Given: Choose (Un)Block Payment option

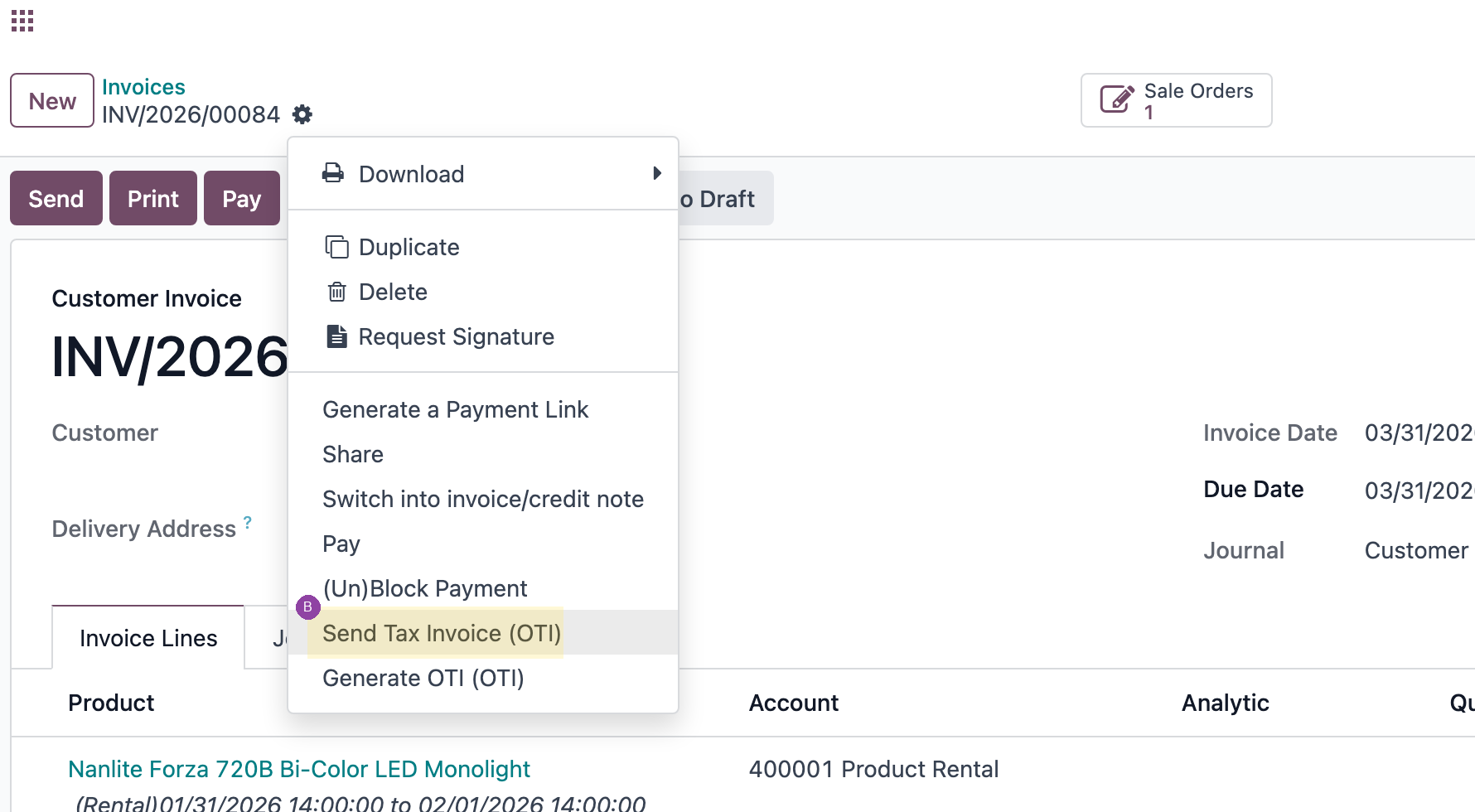Looking at the screenshot, I should tap(483, 588).
